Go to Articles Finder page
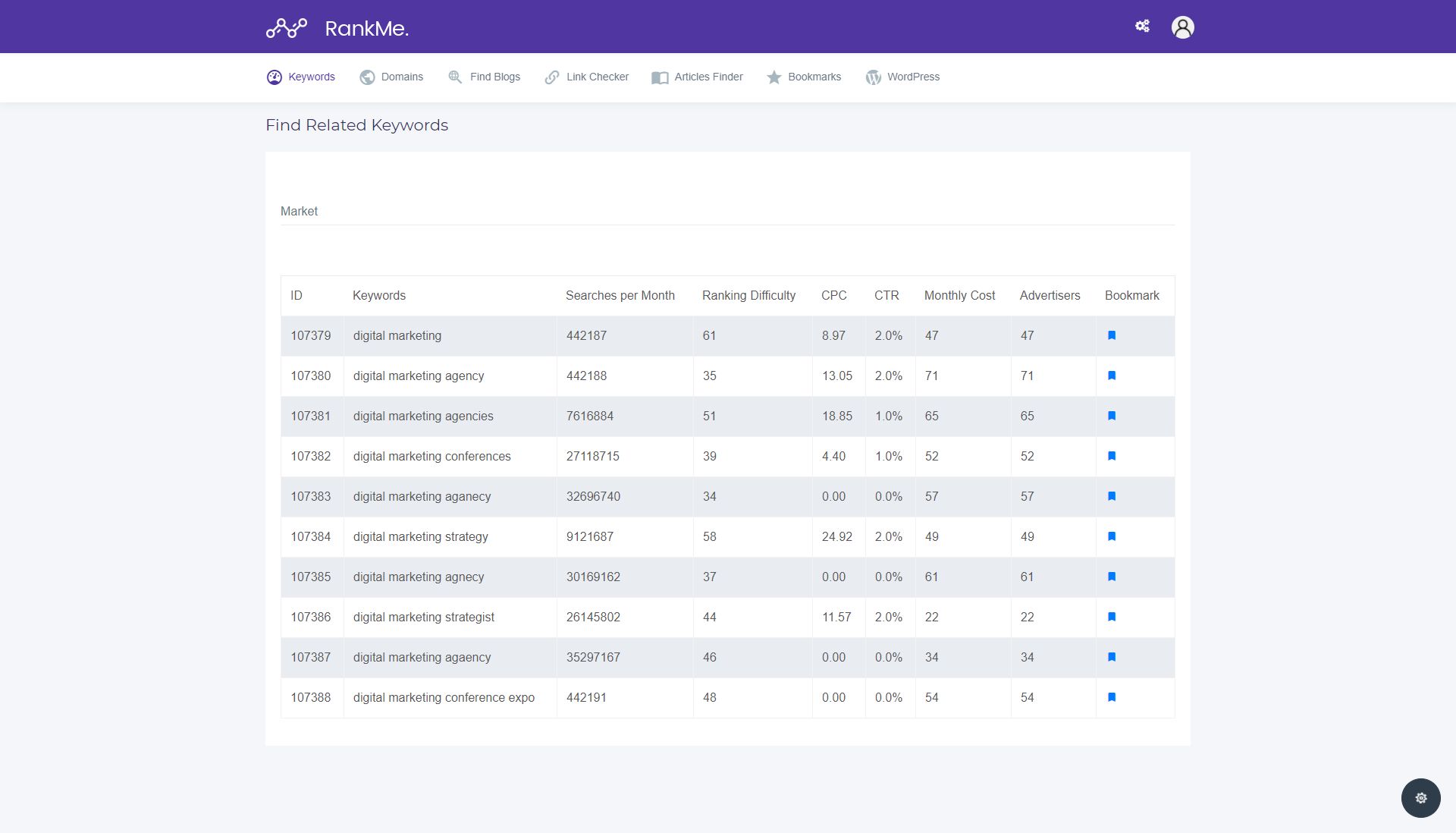Screen dimensions: 1456x833 point(697,77)
